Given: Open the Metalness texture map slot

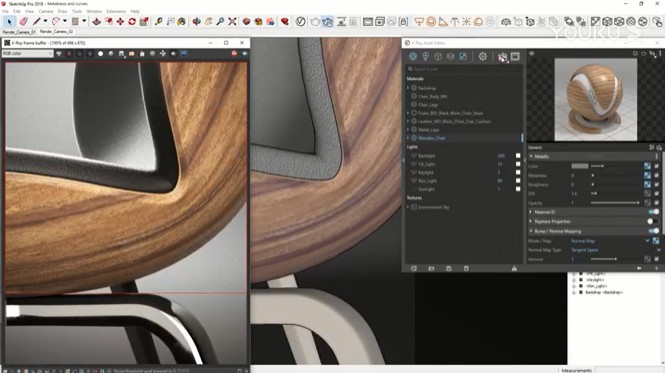Looking at the screenshot, I should [647, 175].
